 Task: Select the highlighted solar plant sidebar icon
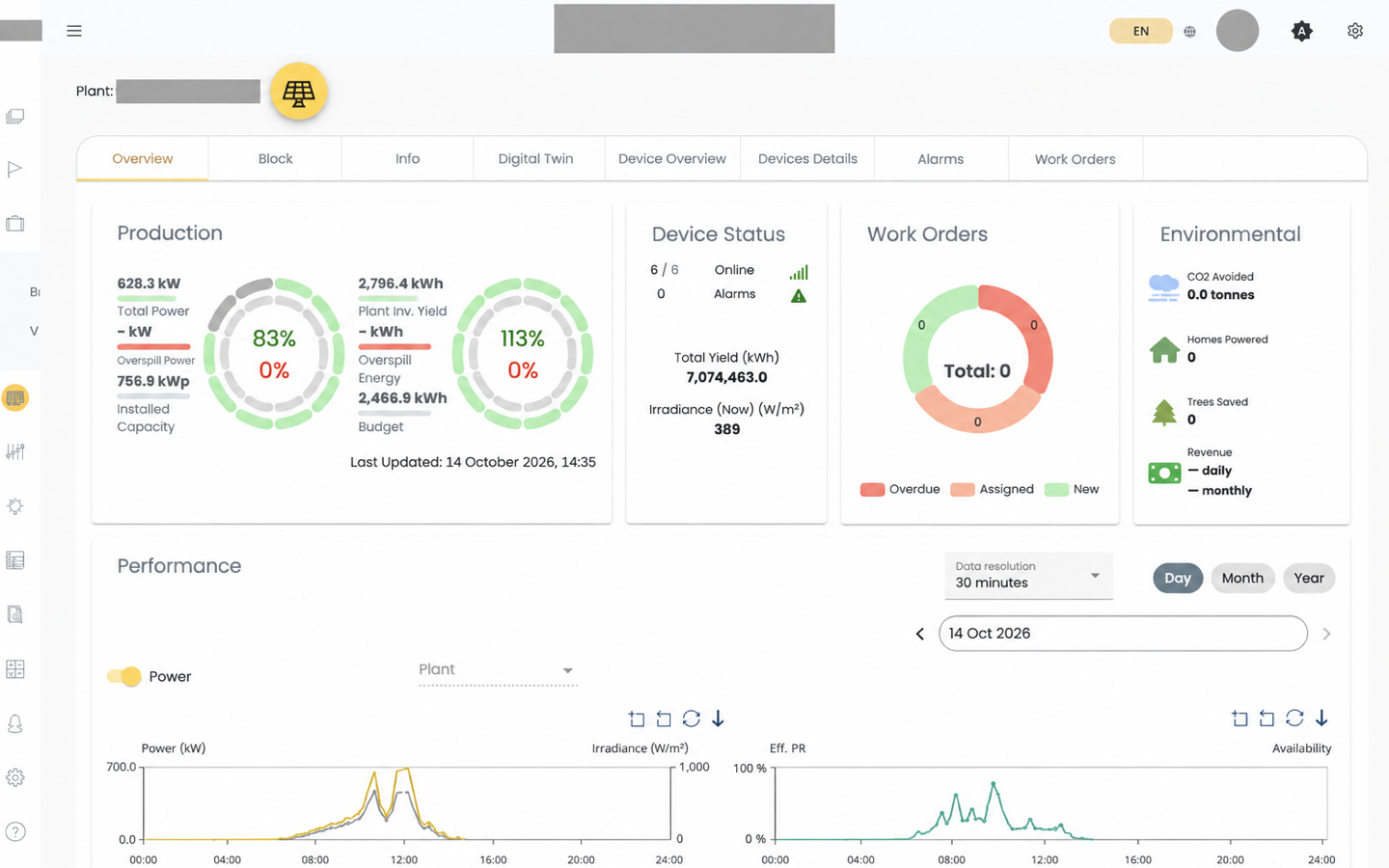point(15,397)
